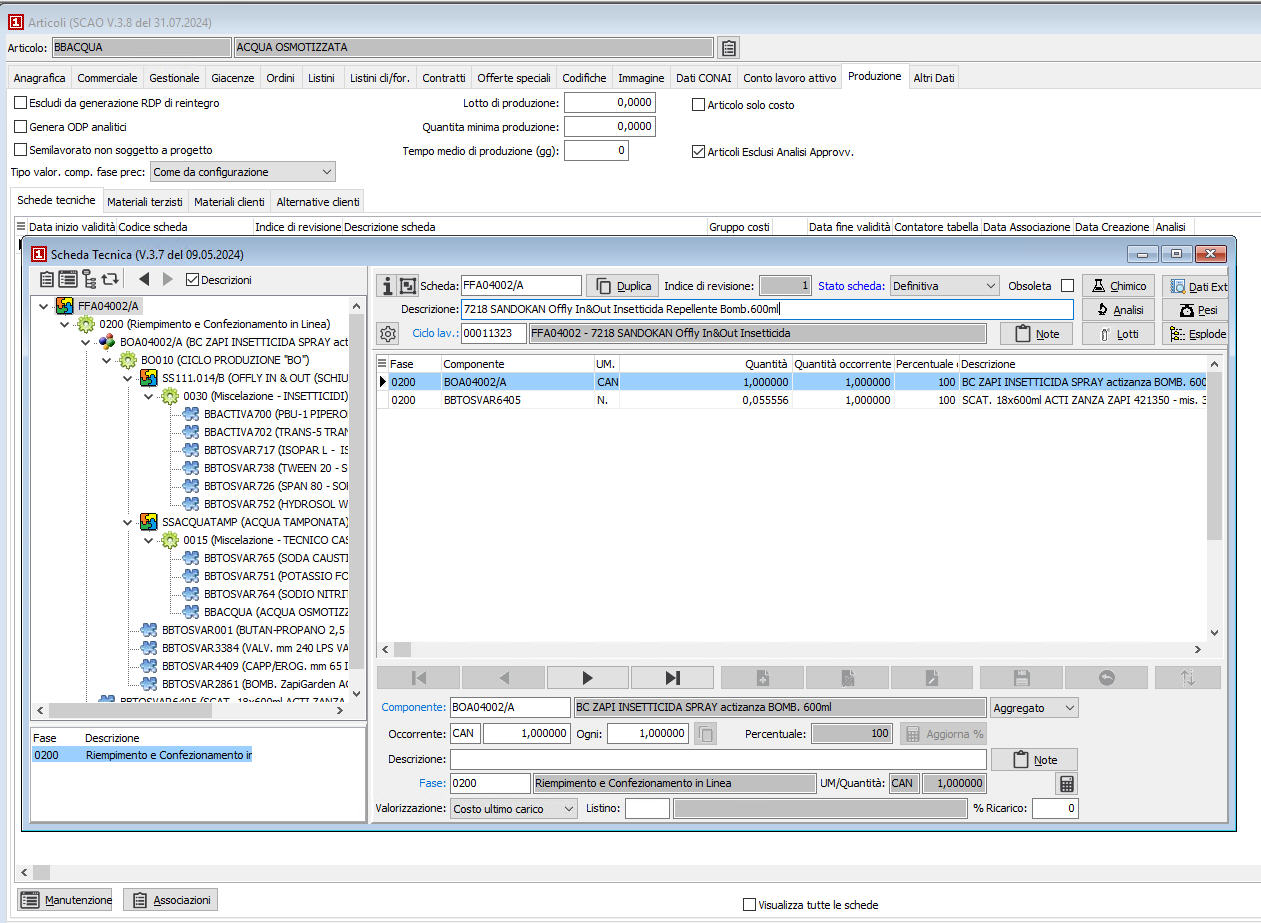Uncheck Articoli Esclusi Analisi Approvv.

click(x=699, y=153)
